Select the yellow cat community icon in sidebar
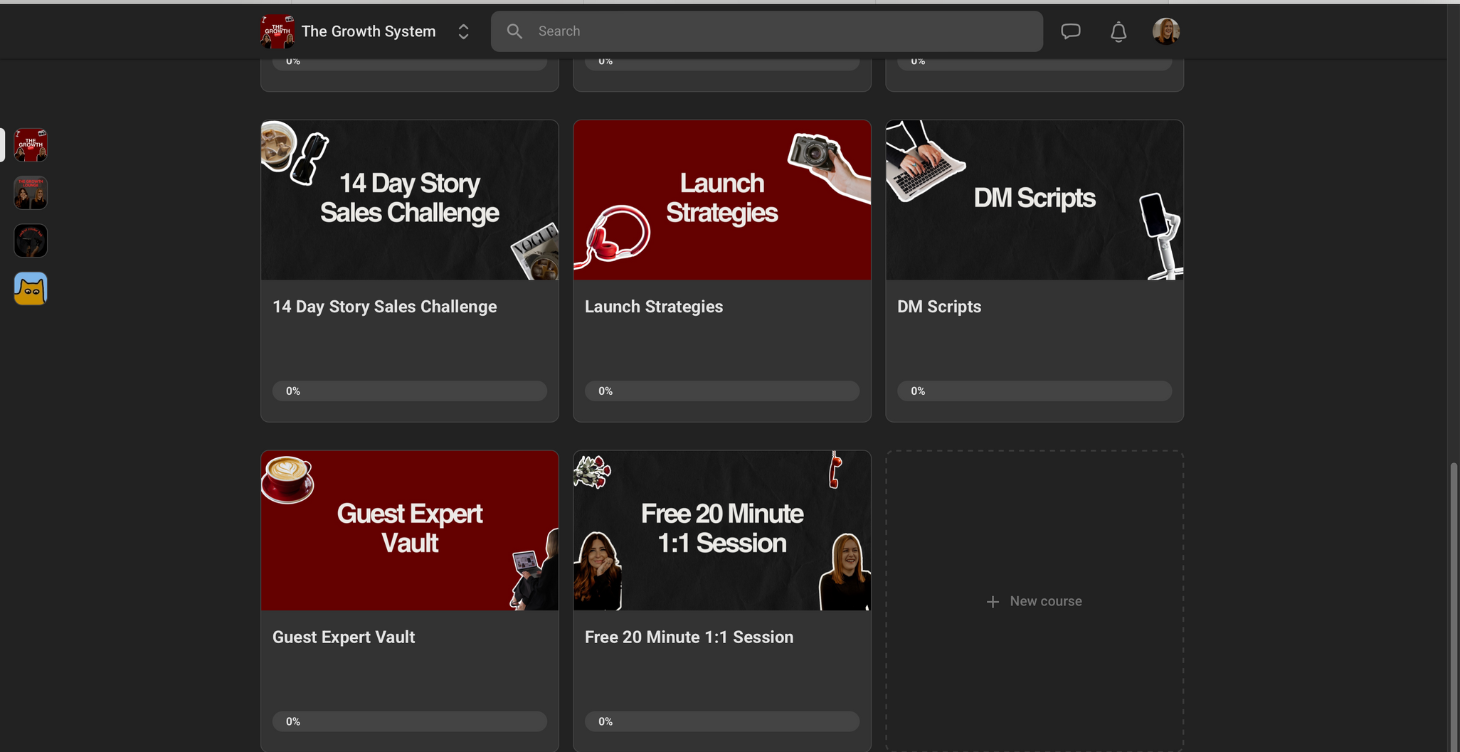This screenshot has width=1460, height=752. click(31, 289)
